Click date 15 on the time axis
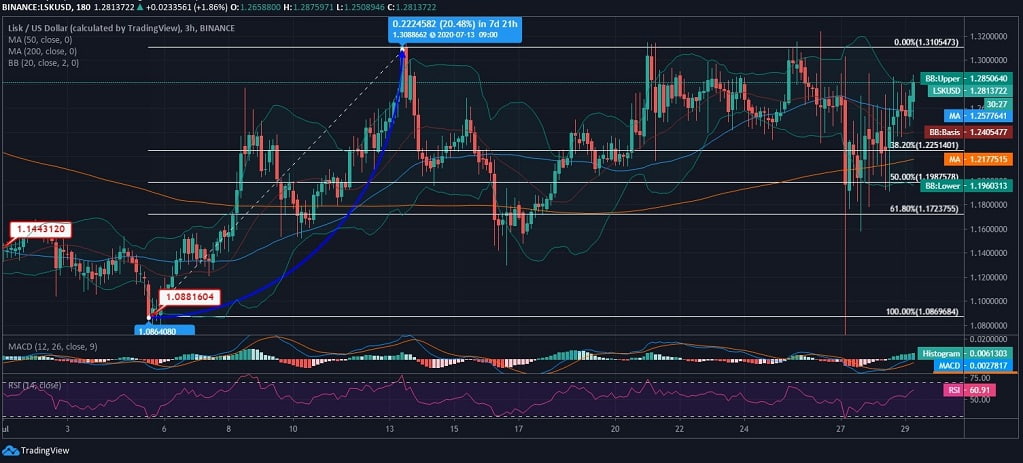1023x463 pixels. click(454, 429)
